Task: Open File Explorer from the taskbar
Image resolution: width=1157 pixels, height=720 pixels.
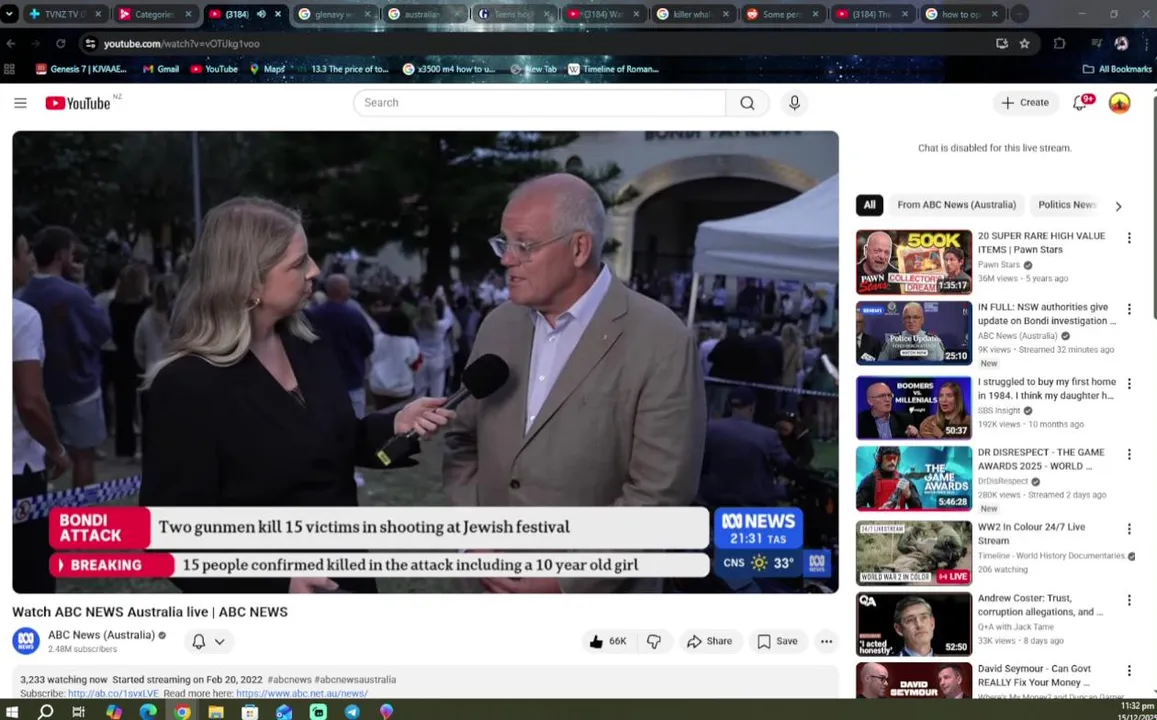Action: point(215,711)
